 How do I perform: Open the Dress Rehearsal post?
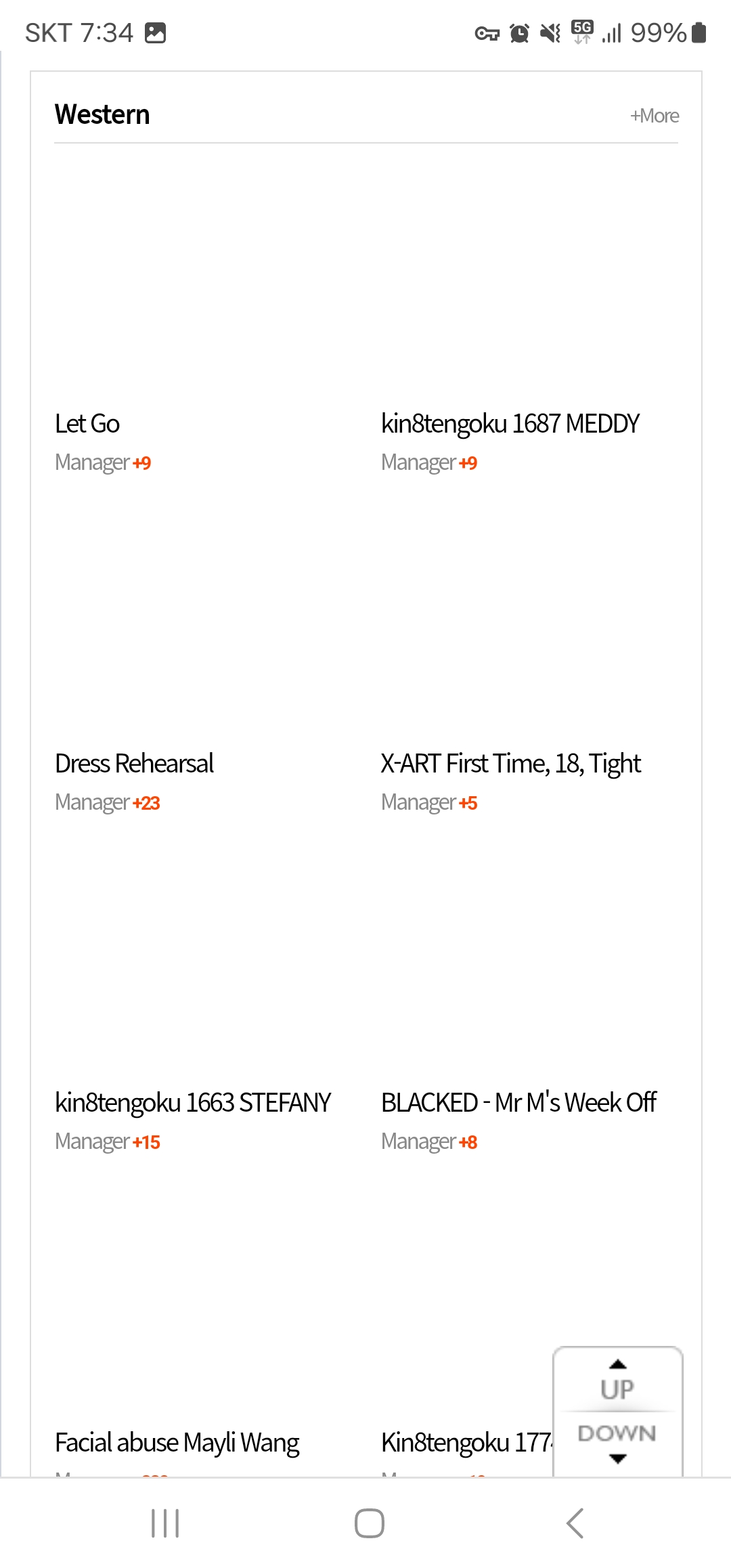pos(134,764)
